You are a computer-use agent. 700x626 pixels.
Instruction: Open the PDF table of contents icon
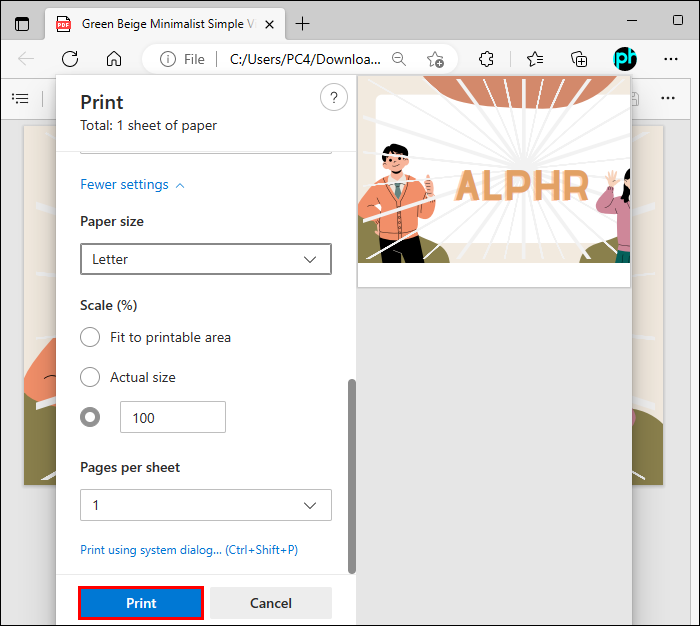(21, 98)
